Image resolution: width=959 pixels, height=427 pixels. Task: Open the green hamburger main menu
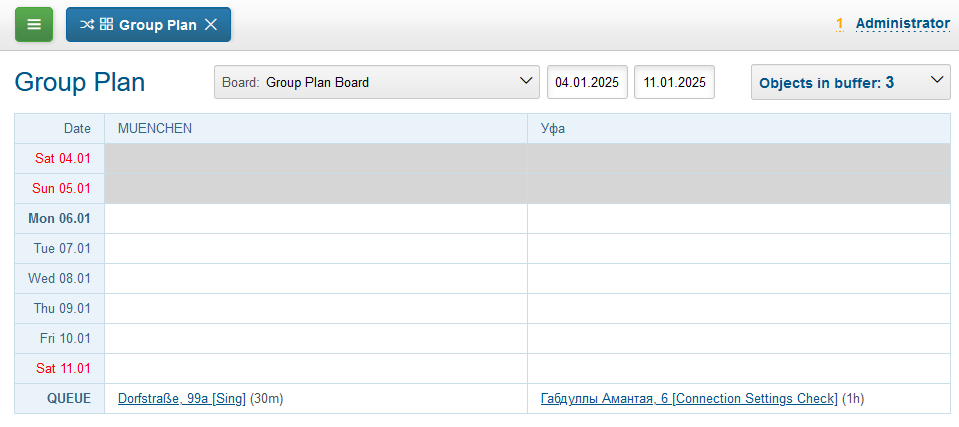tap(34, 25)
